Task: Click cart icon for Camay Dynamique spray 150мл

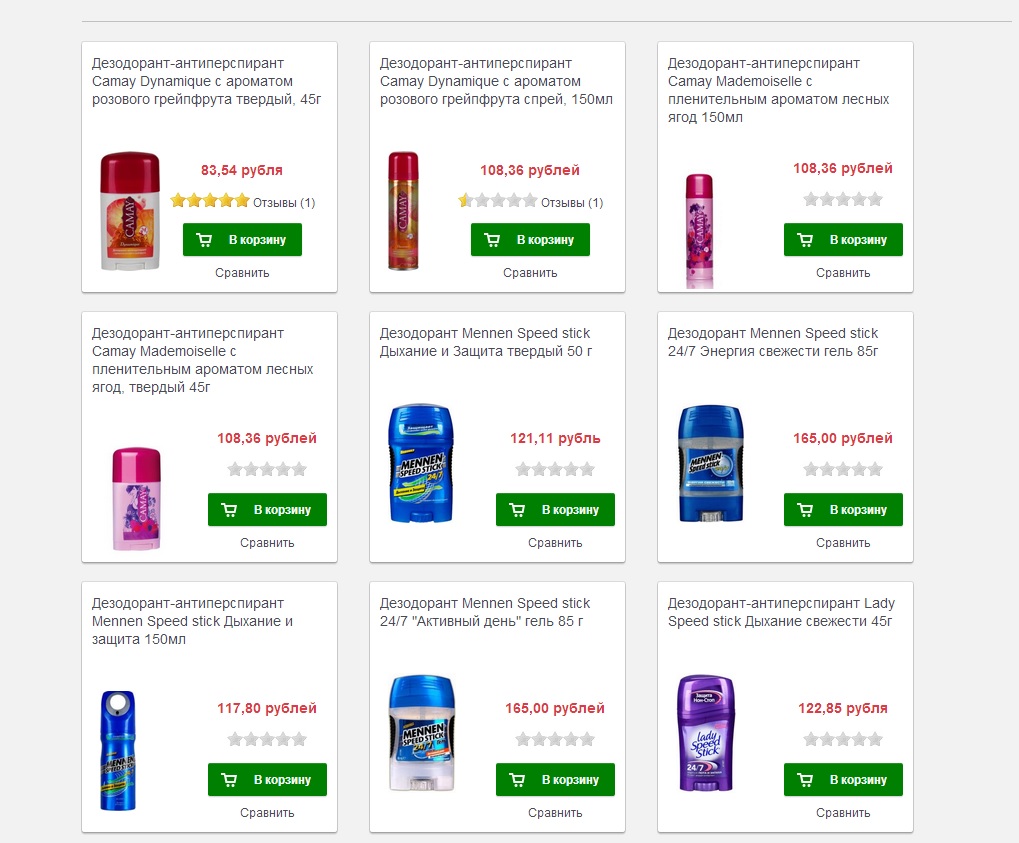Action: (492, 240)
